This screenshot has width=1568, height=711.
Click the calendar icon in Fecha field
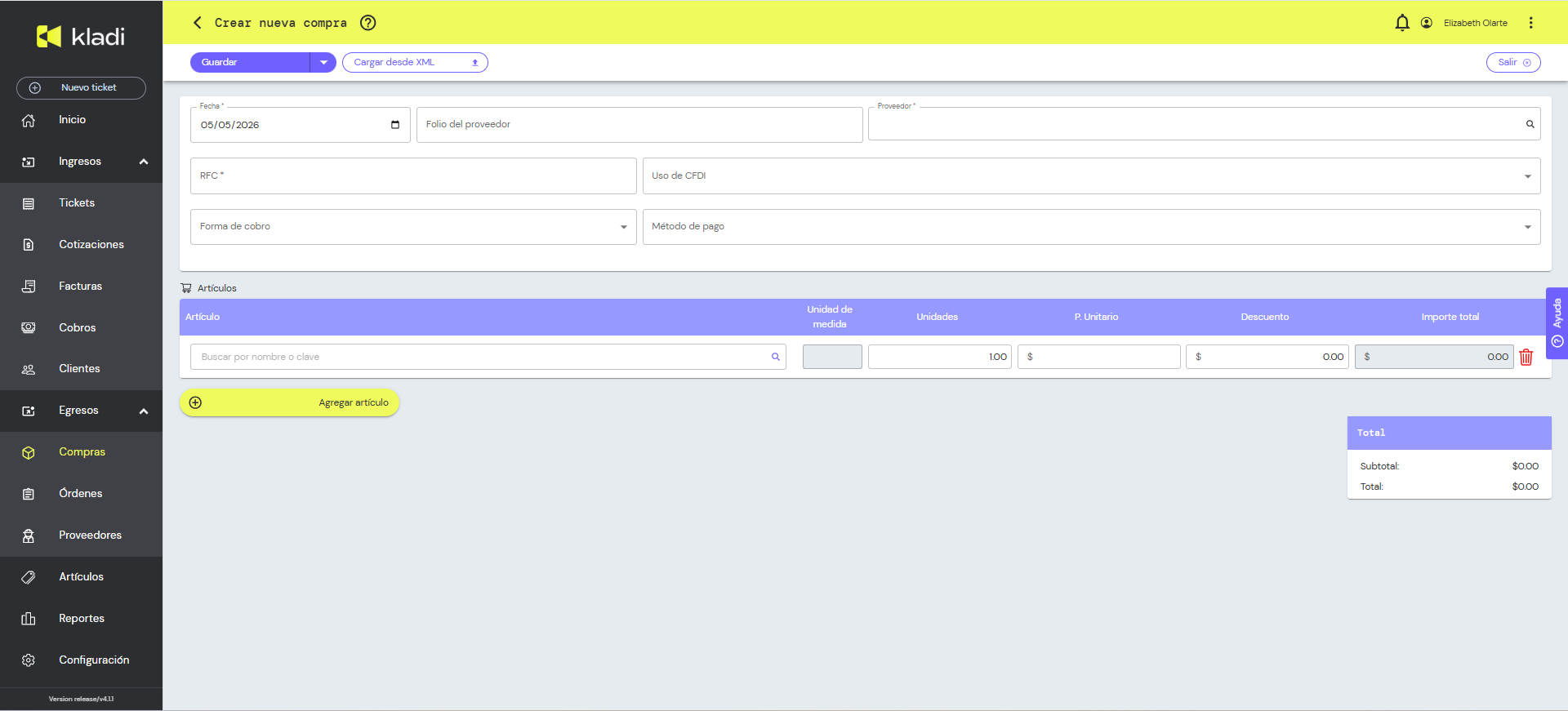click(x=395, y=125)
